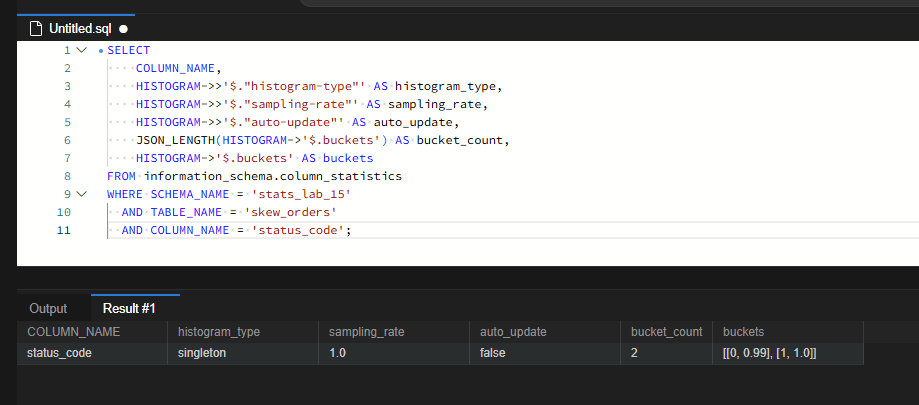
Task: Switch to the Result #1 tab
Action: pyautogui.click(x=129, y=308)
